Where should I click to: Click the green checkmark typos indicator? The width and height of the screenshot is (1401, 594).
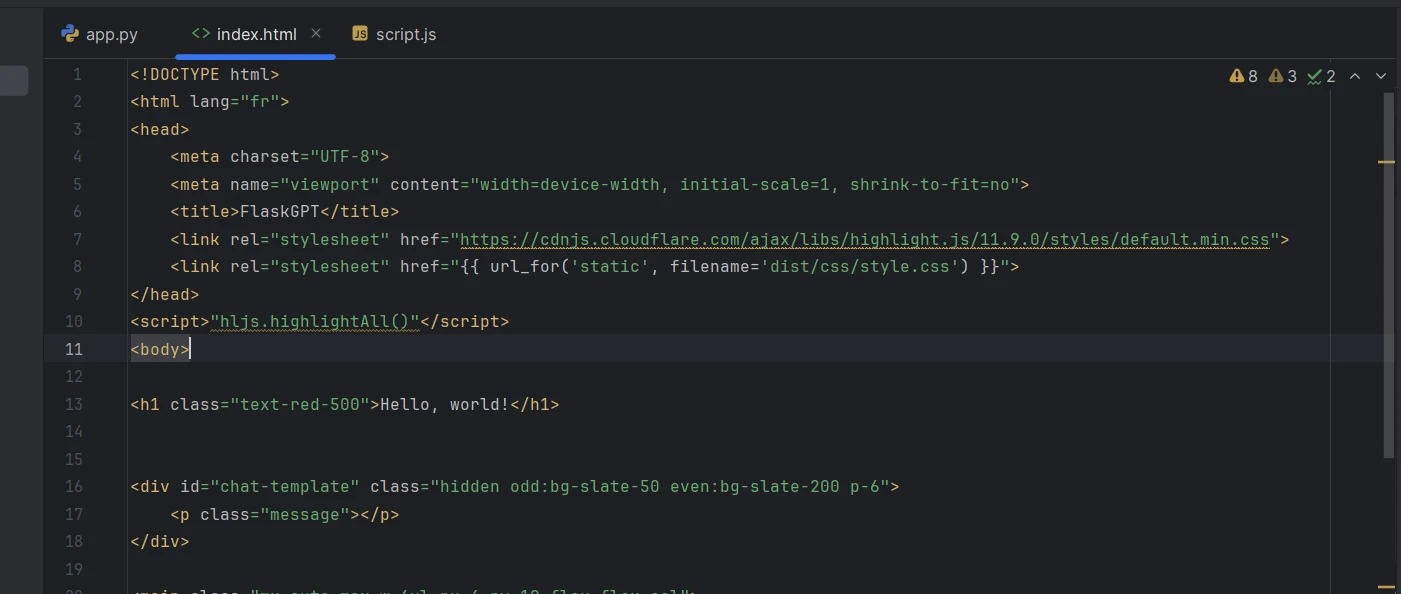(1320, 76)
